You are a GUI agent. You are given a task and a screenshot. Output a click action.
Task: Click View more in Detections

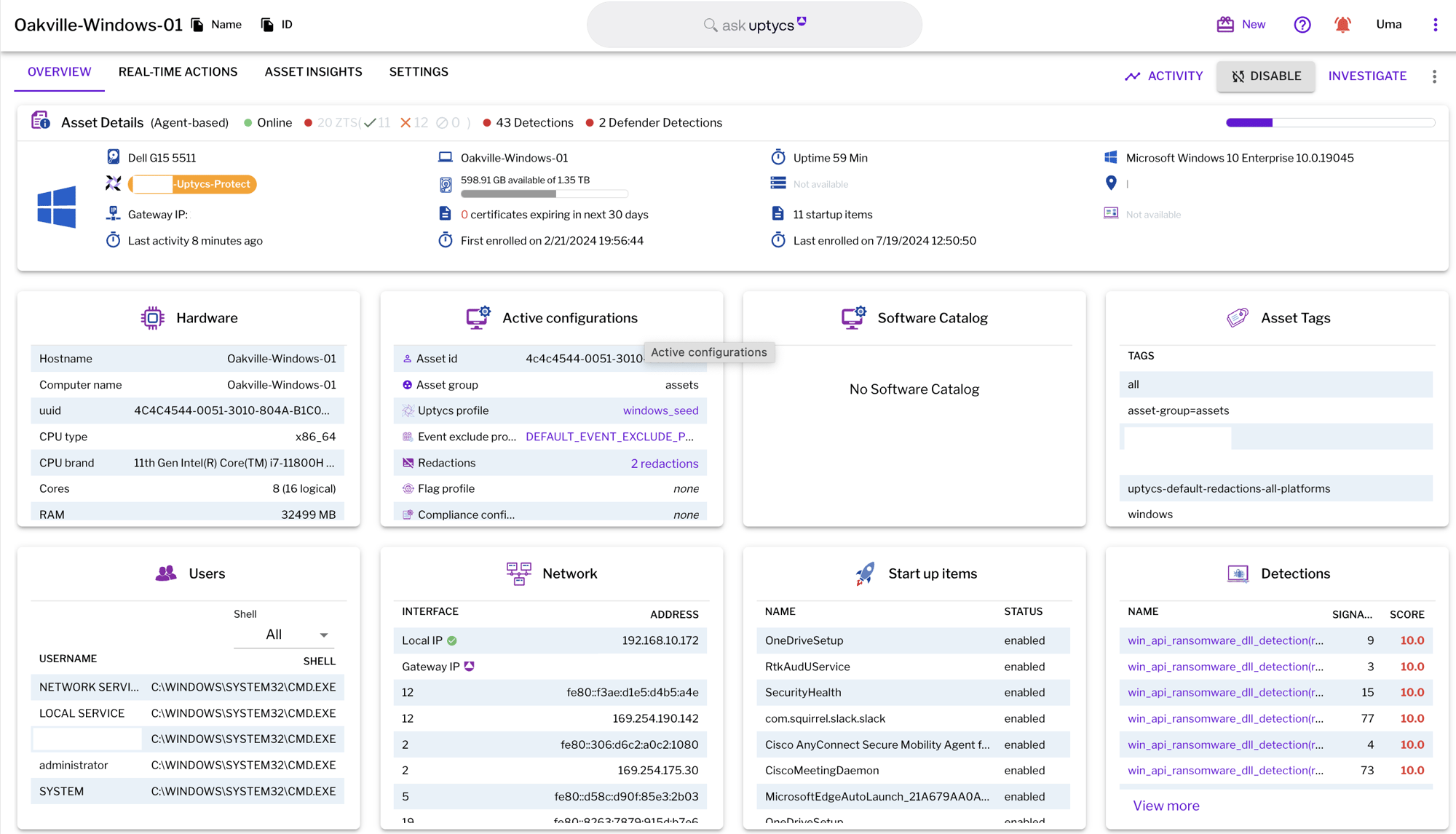[1166, 806]
